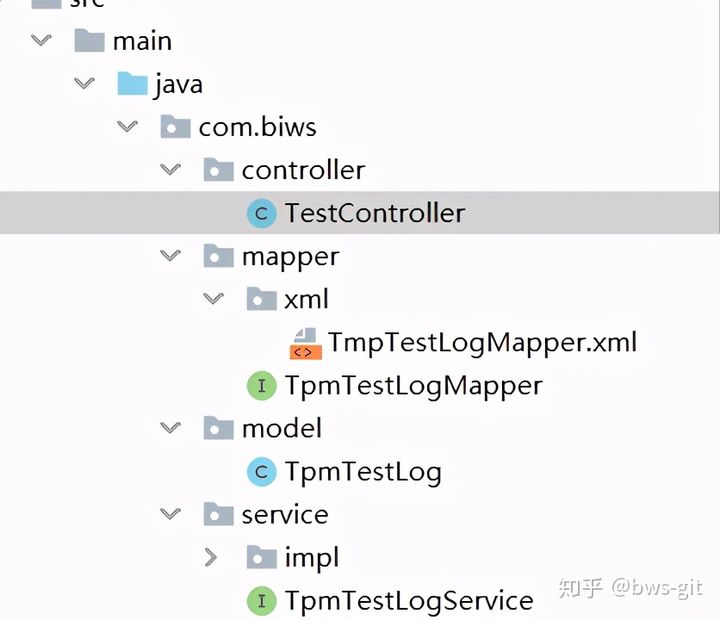Select the TpmTestLog model class
The image size is (720, 620).
point(362,472)
